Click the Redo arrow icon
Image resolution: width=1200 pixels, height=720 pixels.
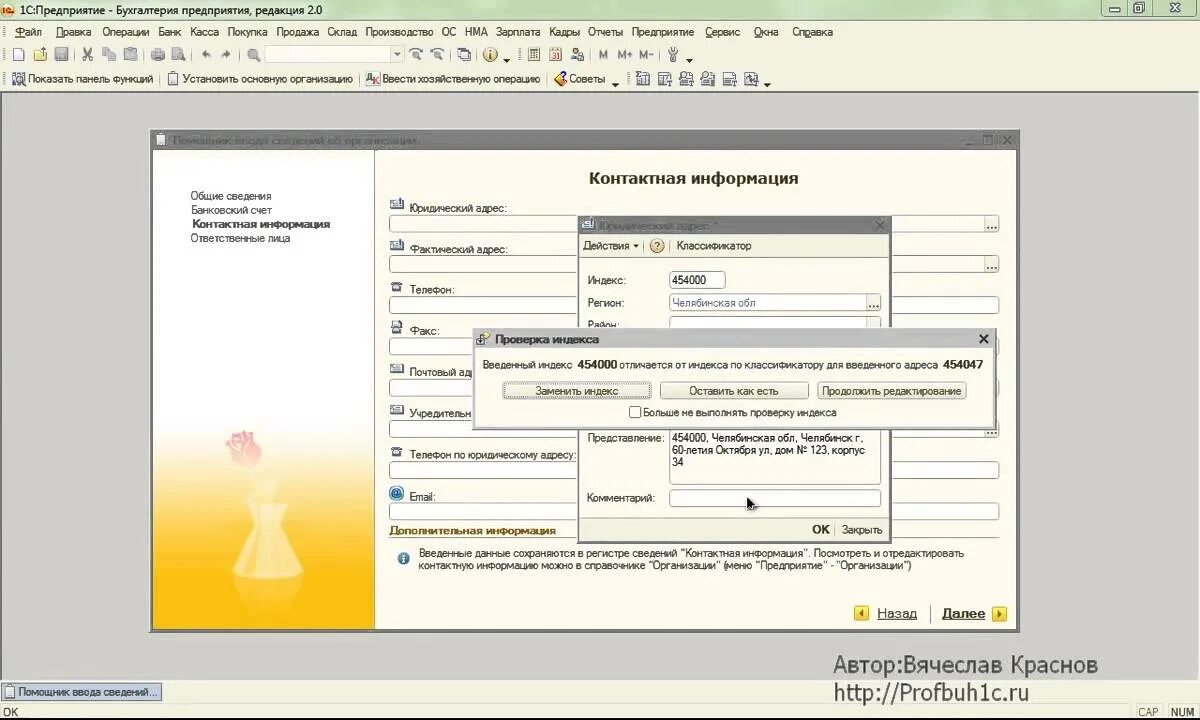226,55
